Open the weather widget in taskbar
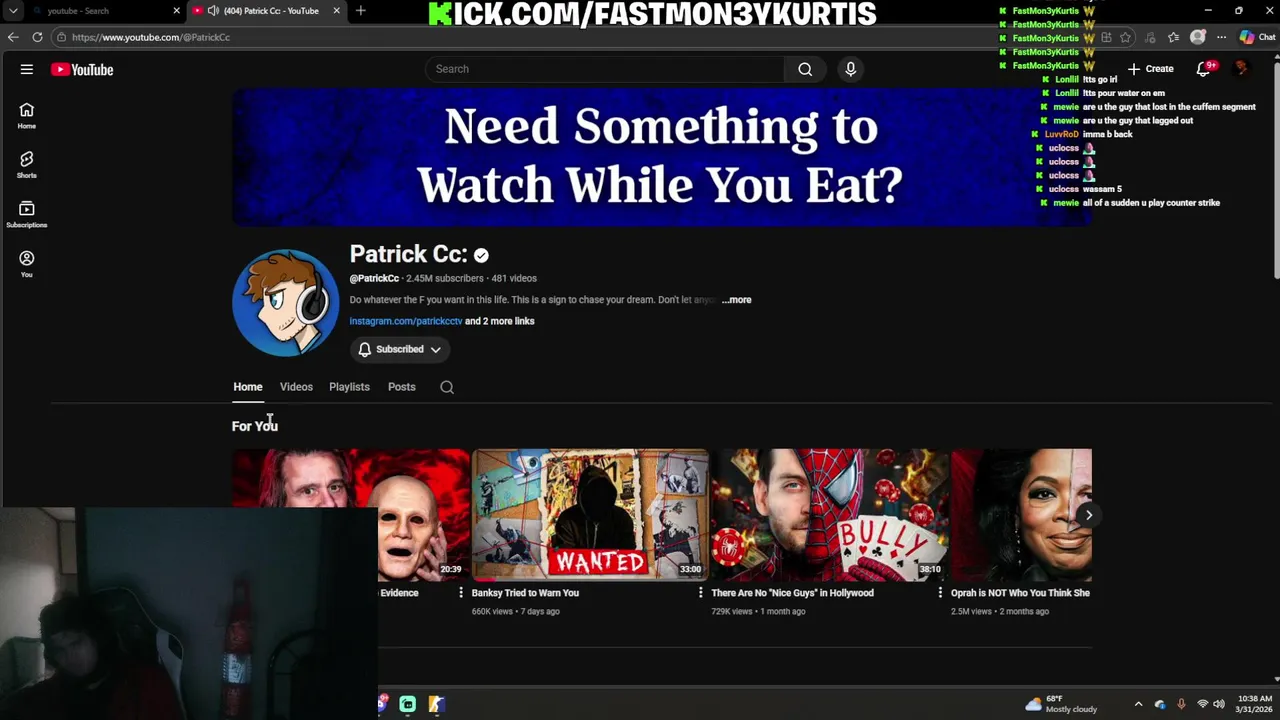The height and width of the screenshot is (720, 1280). [1061, 704]
